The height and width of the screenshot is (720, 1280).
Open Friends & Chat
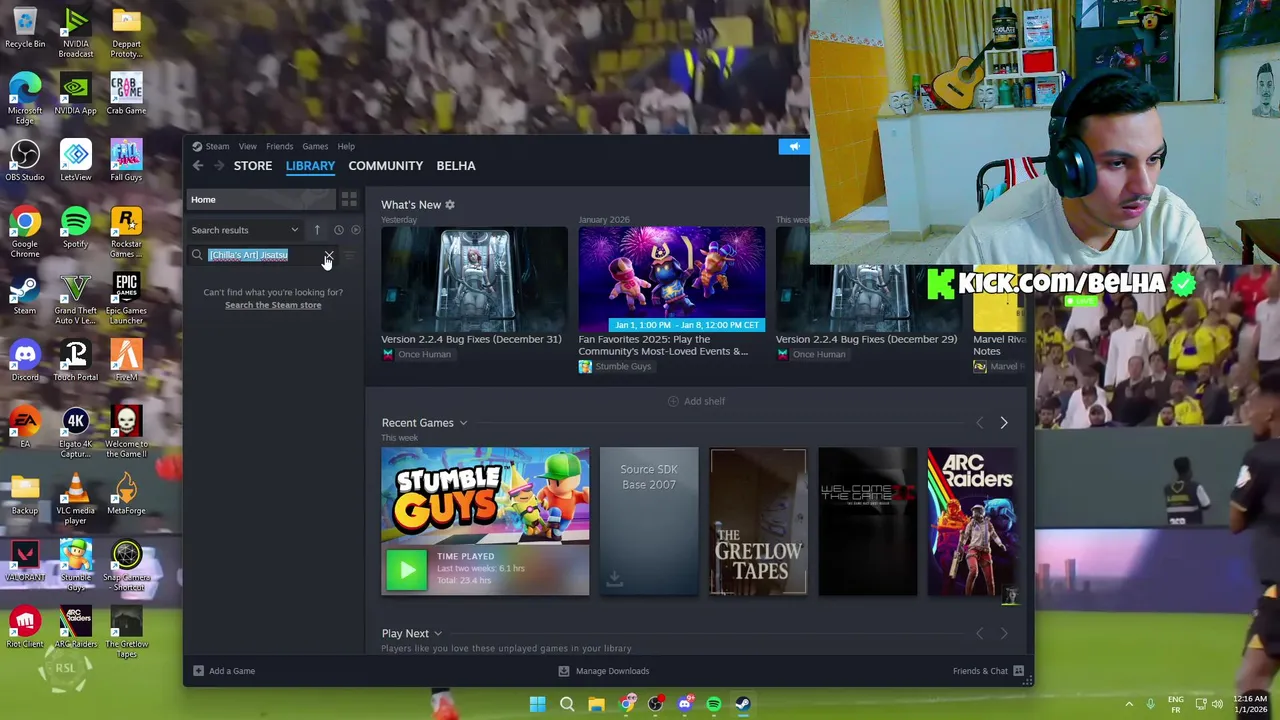[988, 671]
